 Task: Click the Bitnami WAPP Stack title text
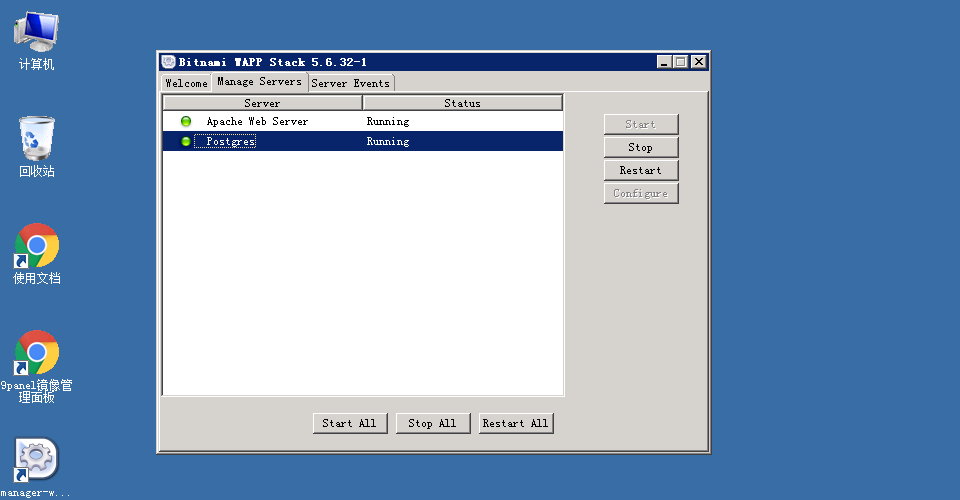point(272,62)
